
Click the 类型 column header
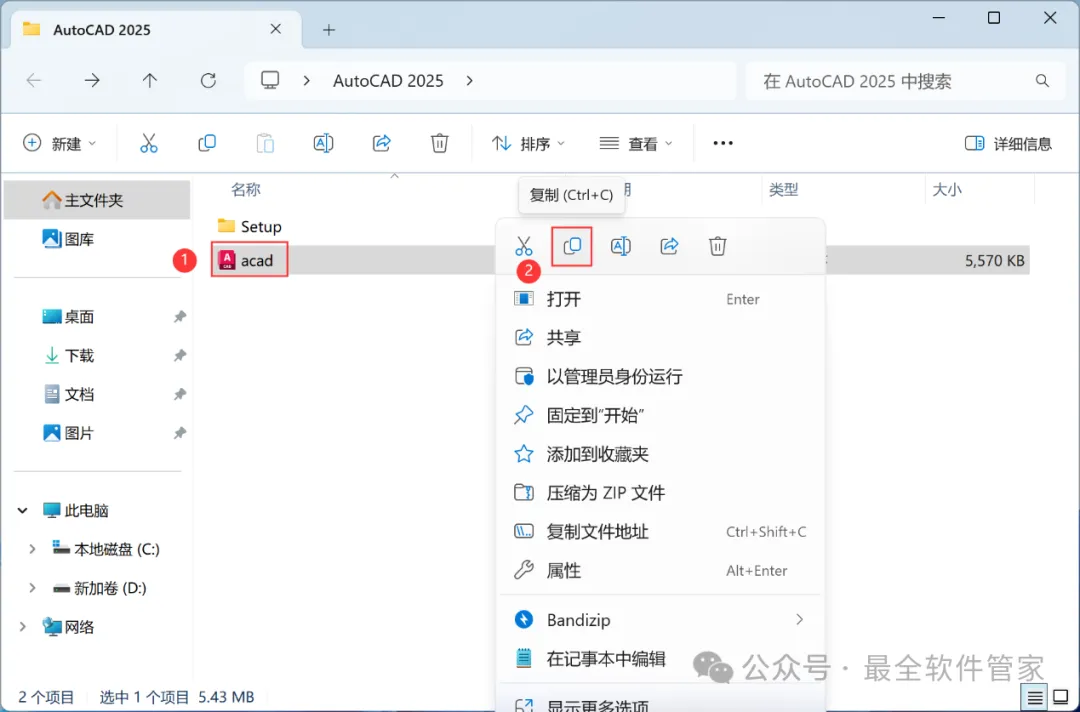(x=783, y=189)
